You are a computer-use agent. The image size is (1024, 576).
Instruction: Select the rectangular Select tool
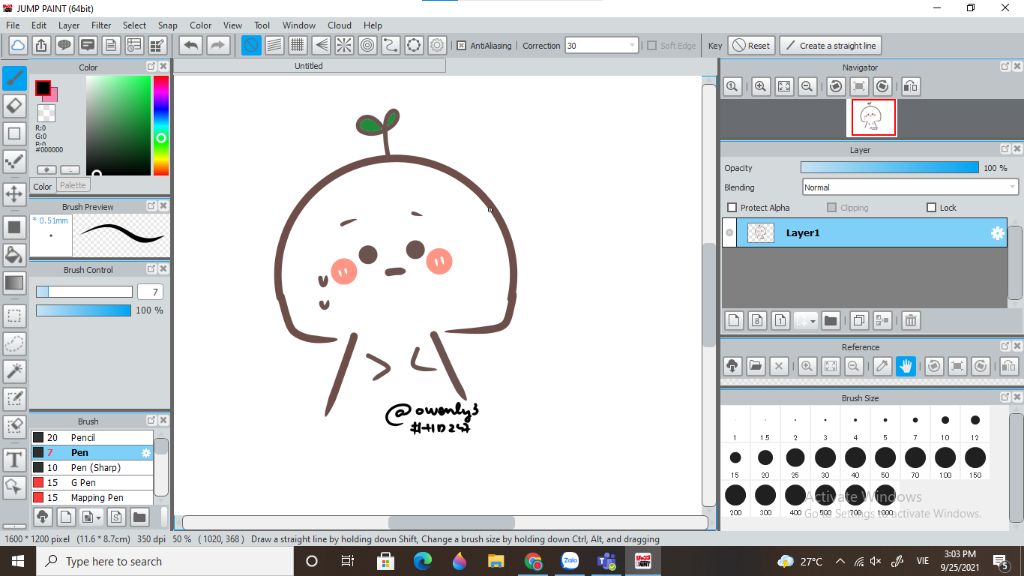[x=14, y=316]
